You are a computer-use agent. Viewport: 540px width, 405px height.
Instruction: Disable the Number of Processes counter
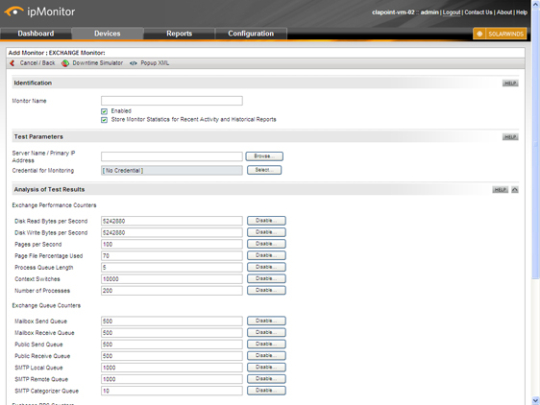click(x=266, y=290)
